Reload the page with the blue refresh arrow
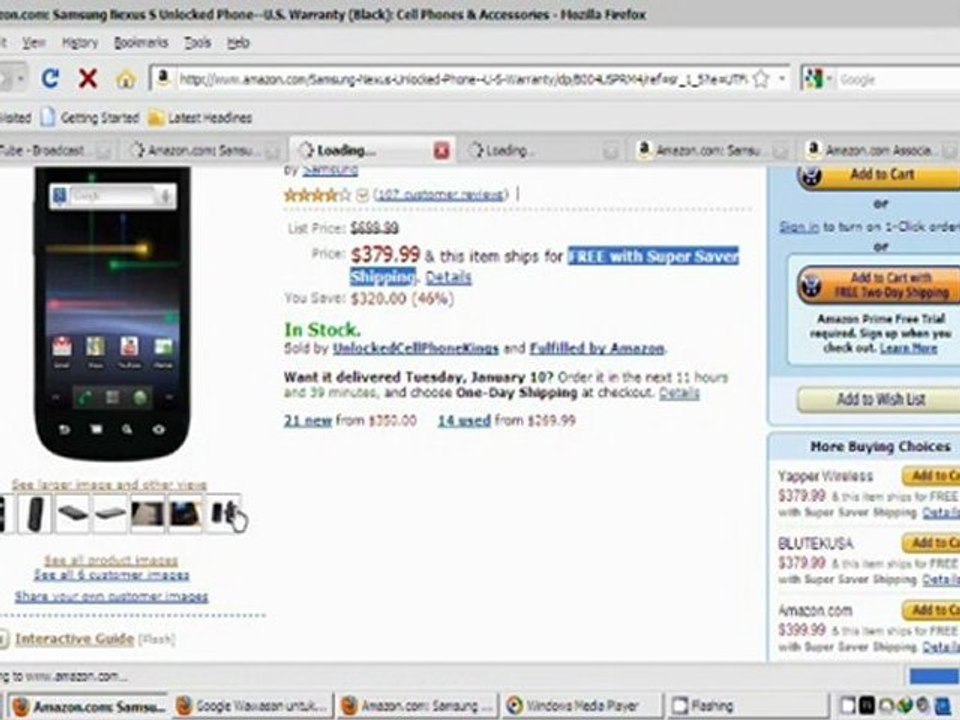Screen dimensions: 960x720 [50, 78]
